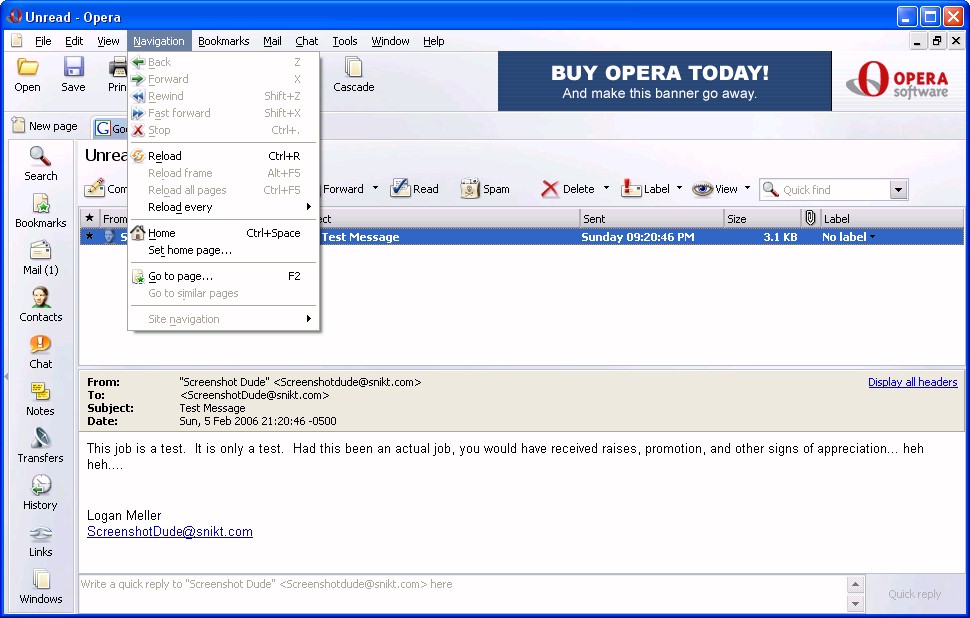Open the Bookmarks panel icon

(41, 211)
